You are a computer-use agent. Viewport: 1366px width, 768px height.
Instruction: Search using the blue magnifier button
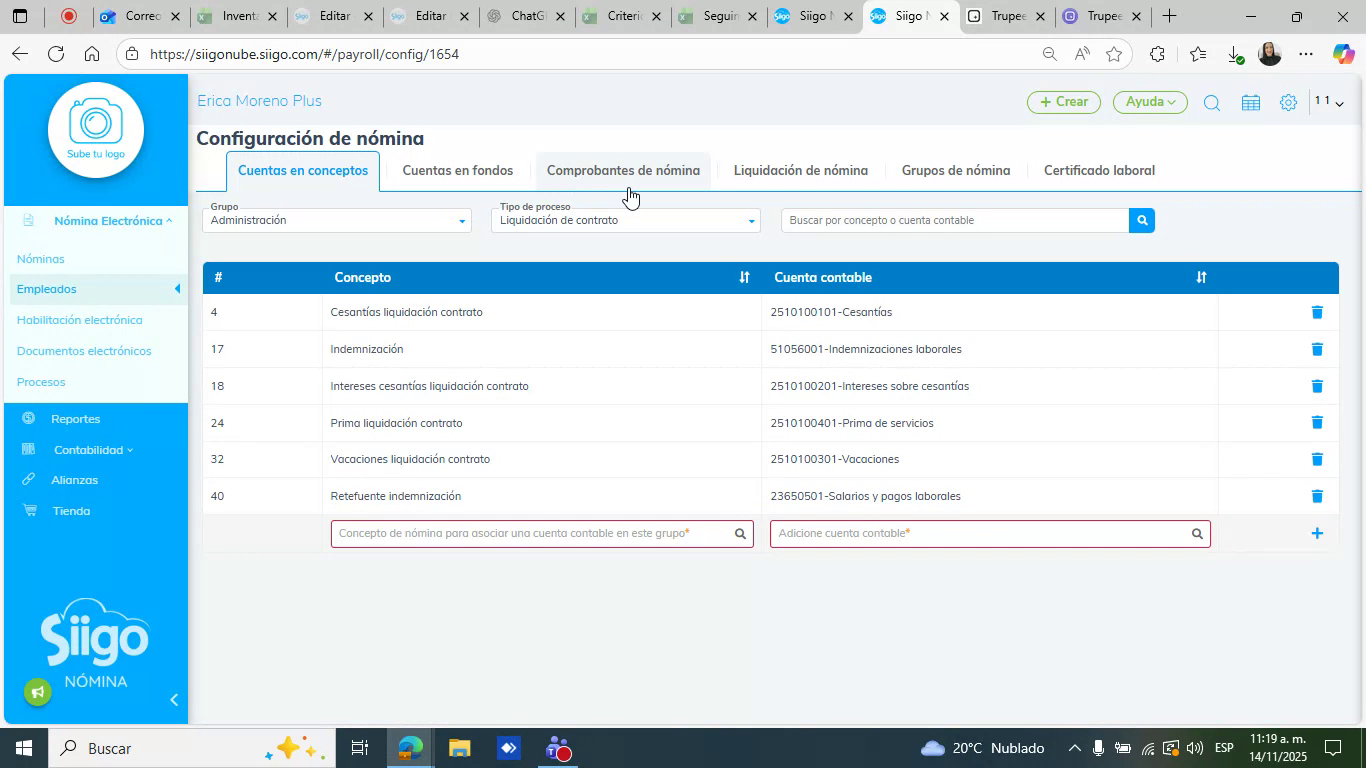[1142, 220]
